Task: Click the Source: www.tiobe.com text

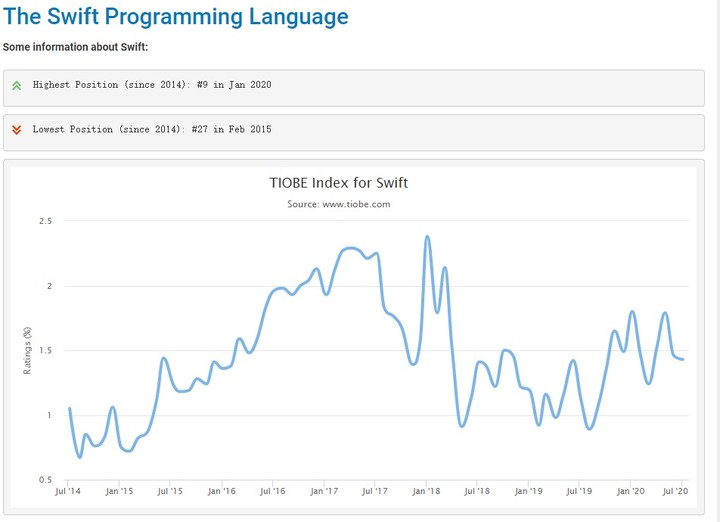Action: (338, 204)
